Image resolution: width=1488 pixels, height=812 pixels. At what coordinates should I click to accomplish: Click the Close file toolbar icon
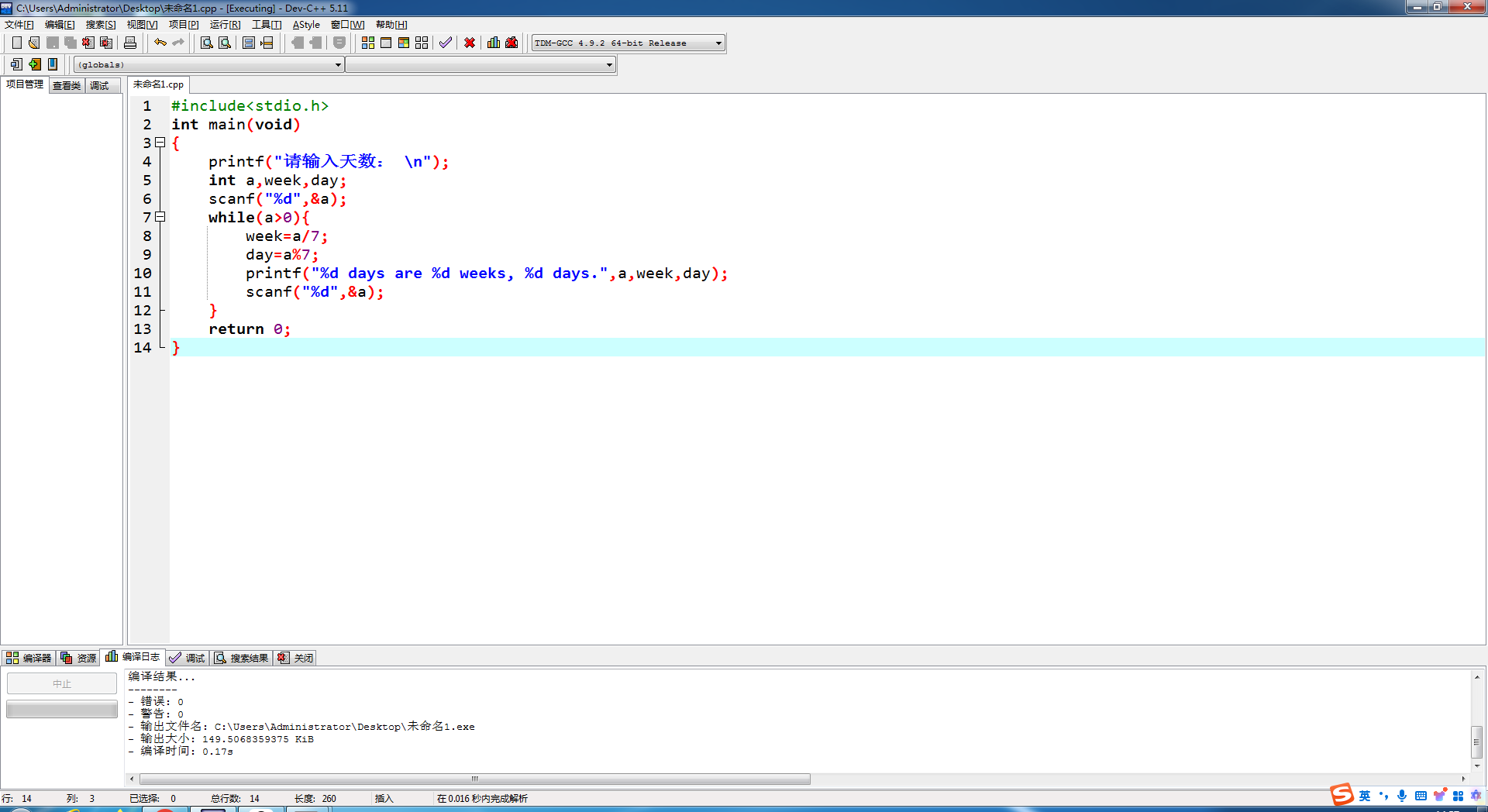coord(88,43)
